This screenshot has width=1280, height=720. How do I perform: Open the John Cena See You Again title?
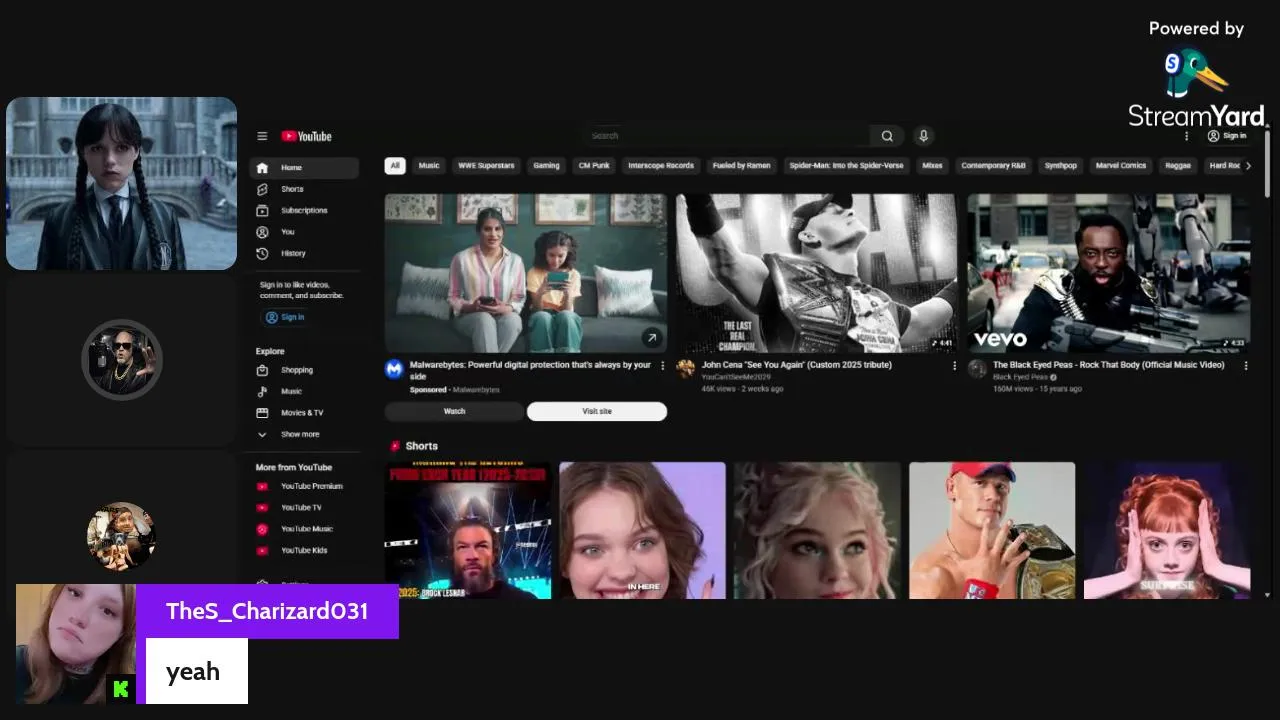797,365
